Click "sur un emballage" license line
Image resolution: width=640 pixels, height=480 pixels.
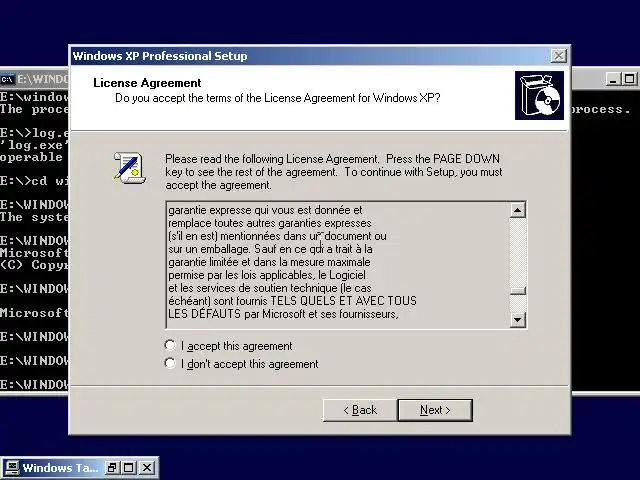[x=270, y=249]
